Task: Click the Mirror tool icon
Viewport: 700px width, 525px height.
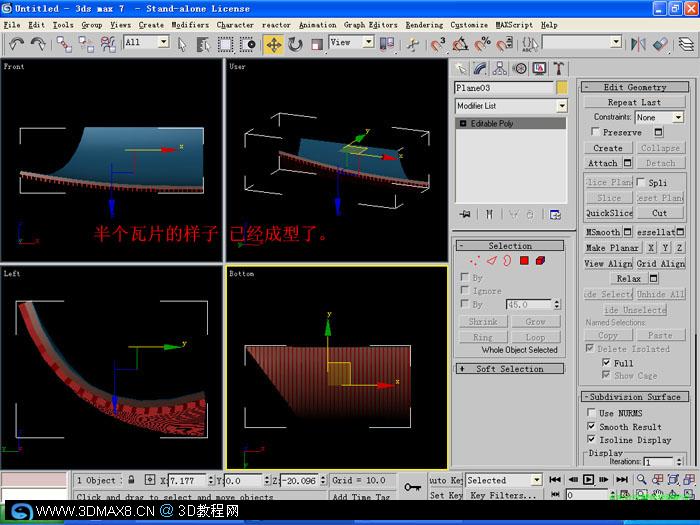Action: (x=638, y=44)
